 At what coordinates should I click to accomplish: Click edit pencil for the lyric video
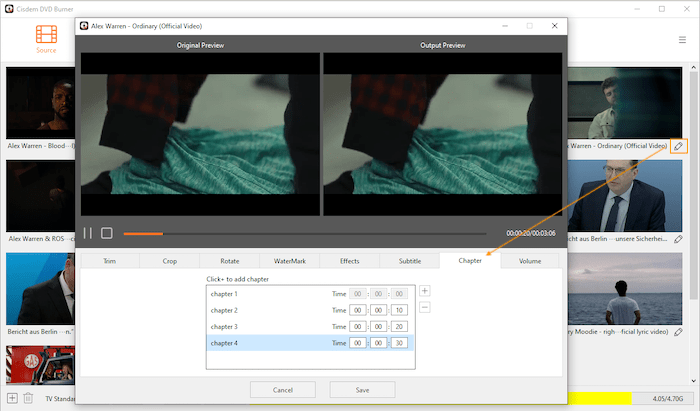pyautogui.click(x=679, y=332)
